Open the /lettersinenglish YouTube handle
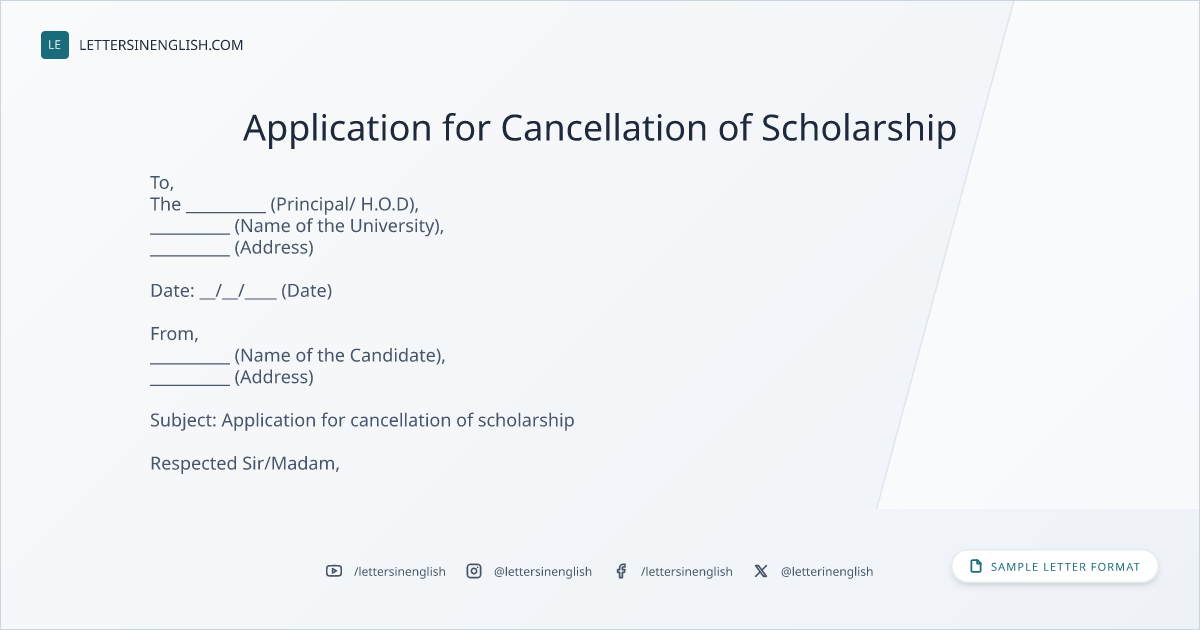1200x630 pixels. click(400, 572)
